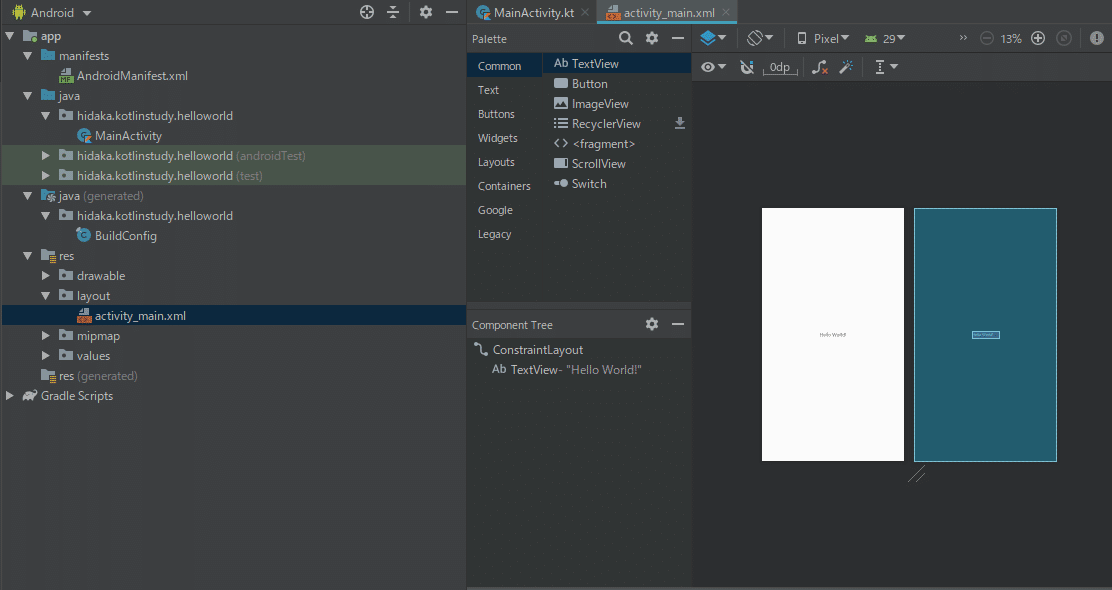
Task: Click the blueprint preview screen
Action: coord(985,335)
